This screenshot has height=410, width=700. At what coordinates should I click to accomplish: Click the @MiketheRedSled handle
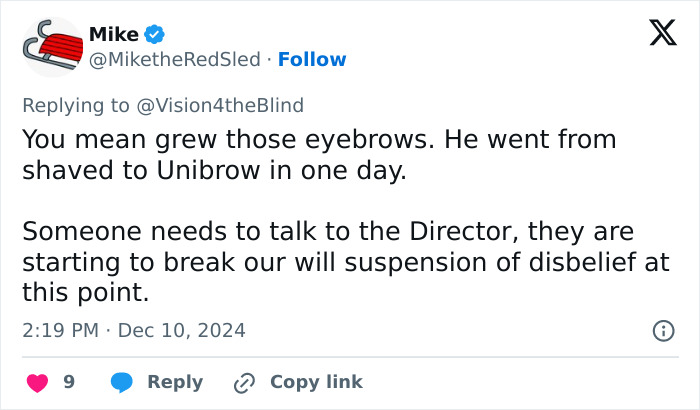click(x=177, y=59)
